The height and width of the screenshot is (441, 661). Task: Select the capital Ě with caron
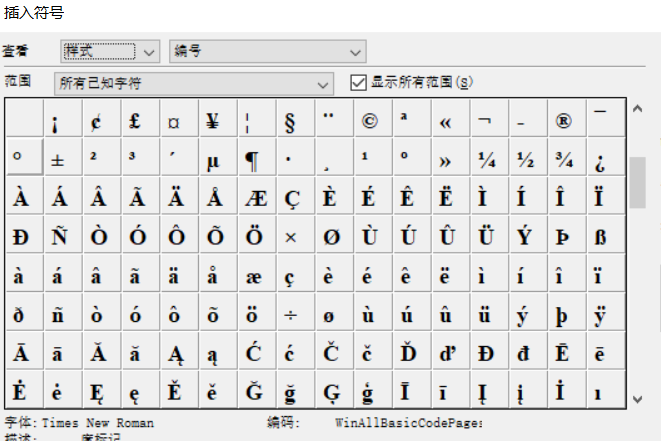coord(180,390)
